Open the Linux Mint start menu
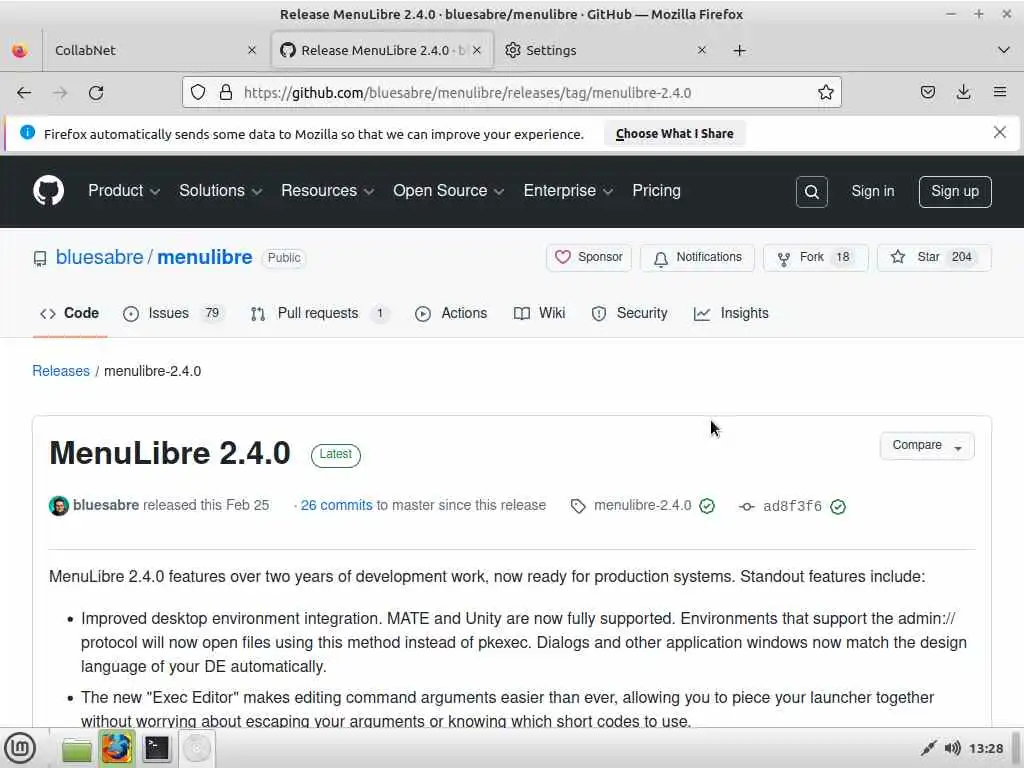Screen dimensions: 1024x768 20,748
